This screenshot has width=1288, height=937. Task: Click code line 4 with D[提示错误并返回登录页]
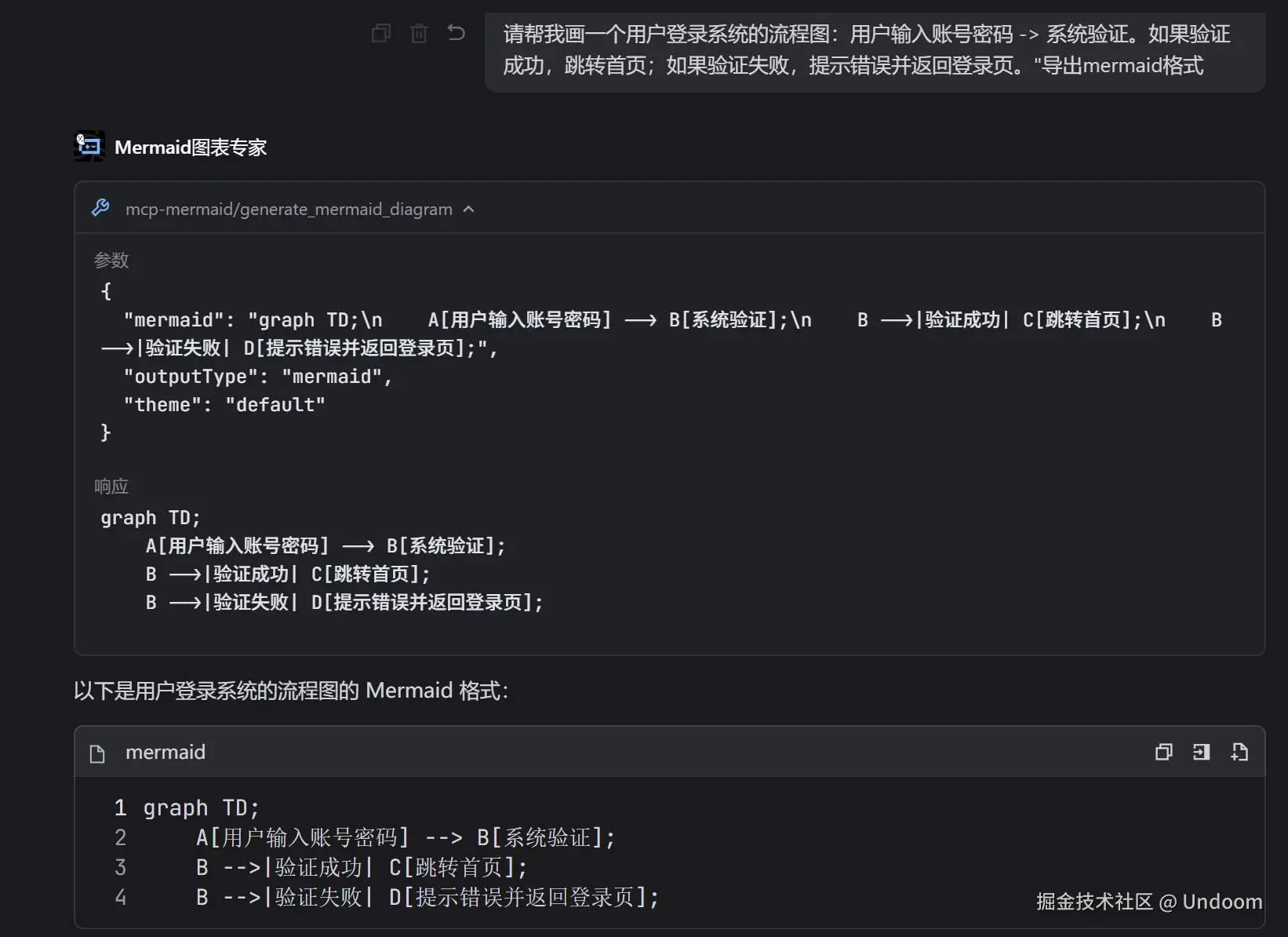pos(428,897)
